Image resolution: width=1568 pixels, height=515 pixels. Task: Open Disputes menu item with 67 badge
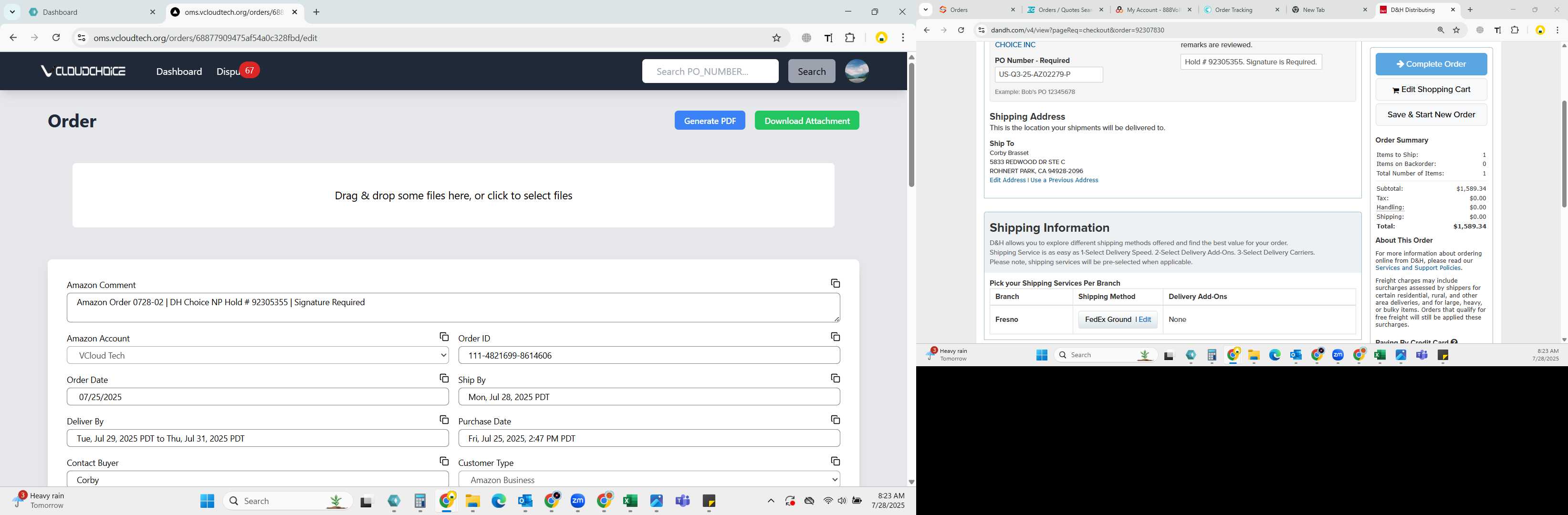[237, 71]
